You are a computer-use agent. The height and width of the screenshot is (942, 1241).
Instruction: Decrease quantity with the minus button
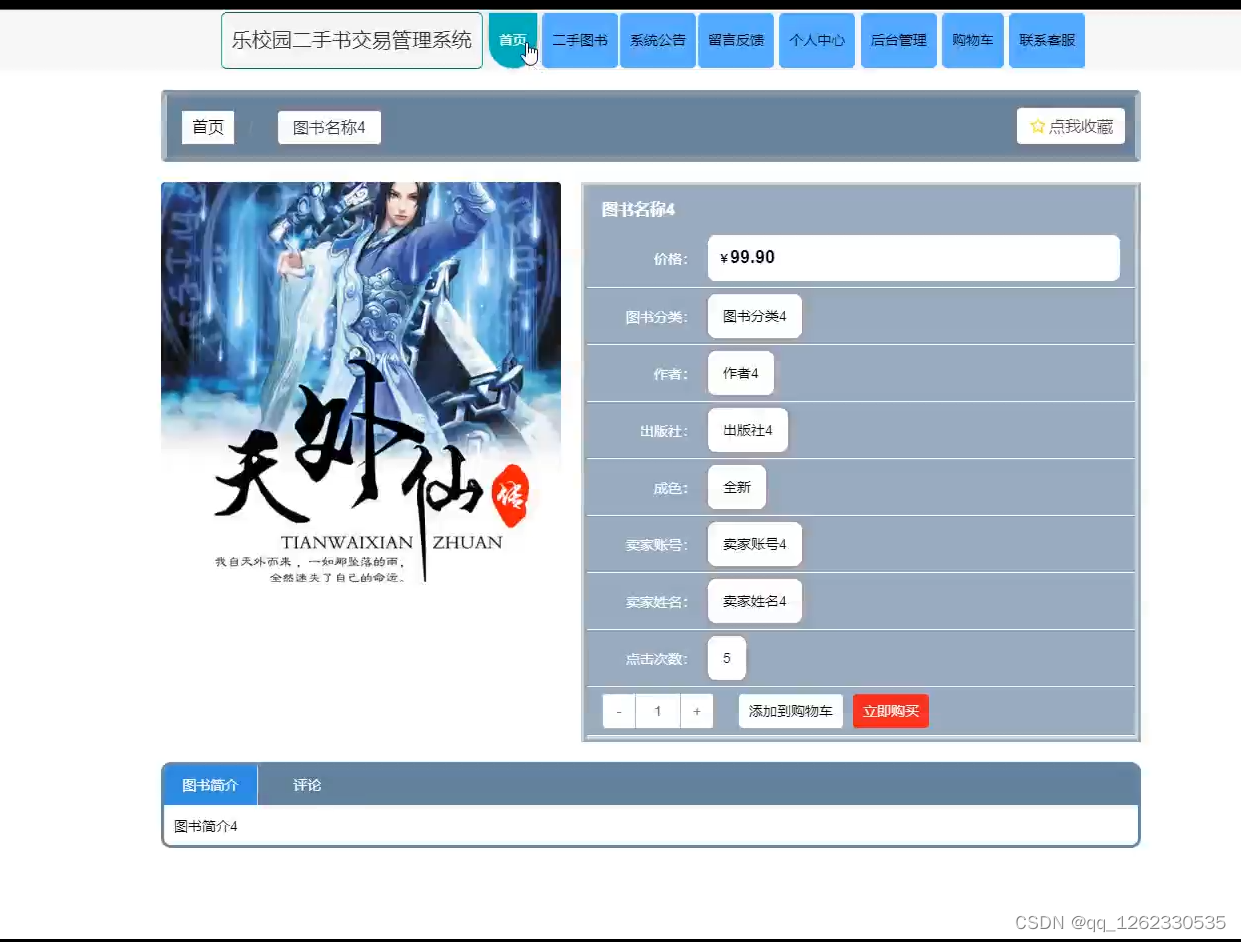tap(619, 711)
